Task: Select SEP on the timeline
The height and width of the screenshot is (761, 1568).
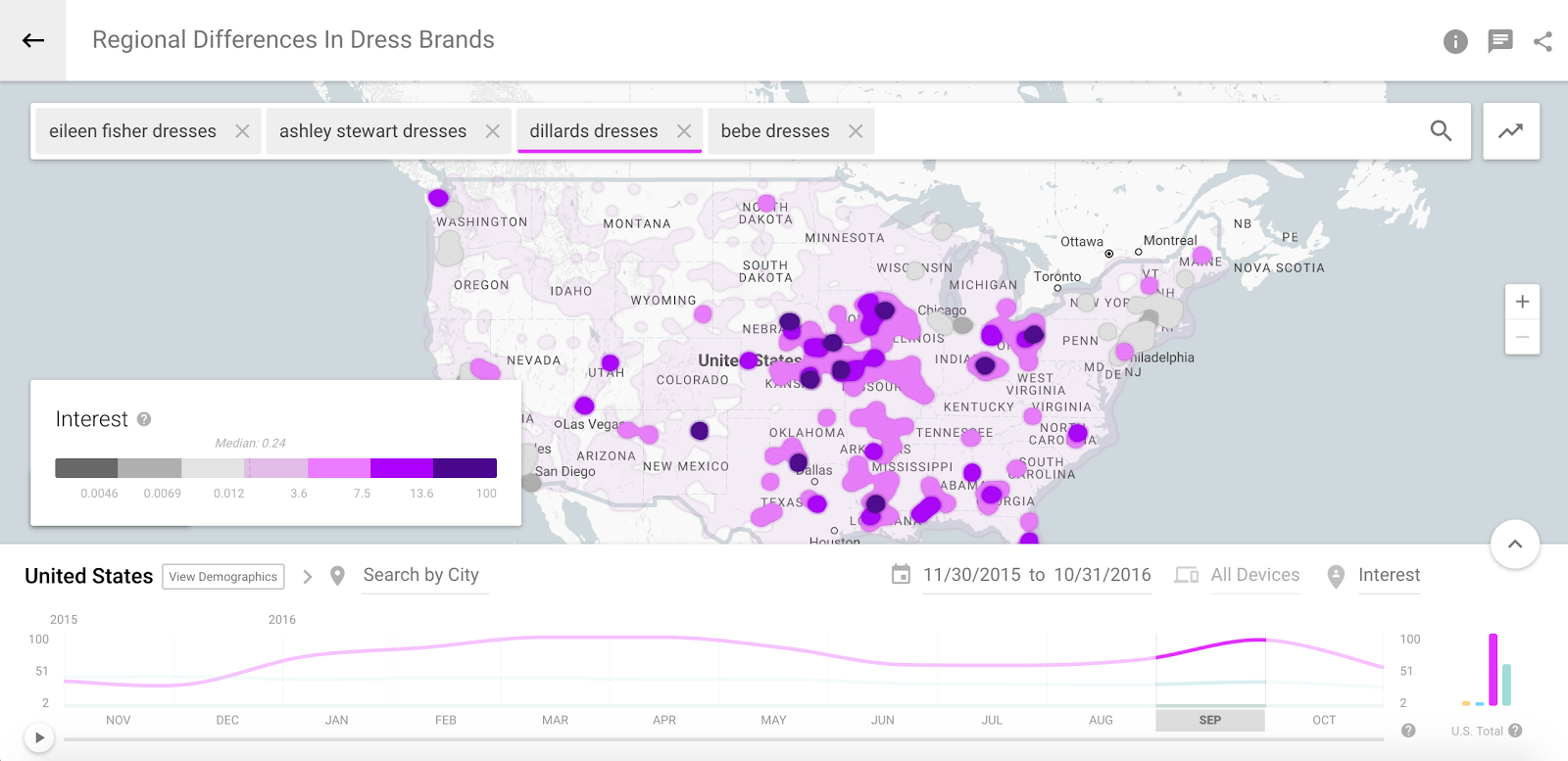Action: pos(1210,720)
